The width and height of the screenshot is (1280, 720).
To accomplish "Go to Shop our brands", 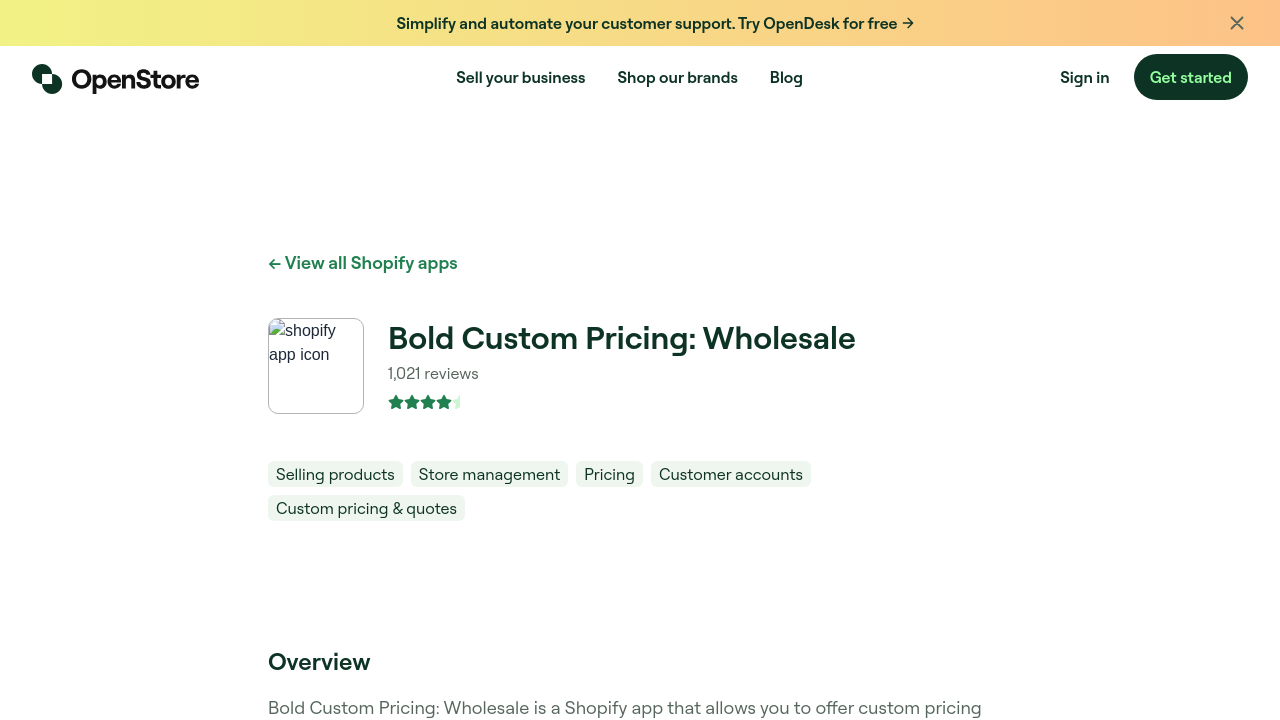I will tap(677, 78).
